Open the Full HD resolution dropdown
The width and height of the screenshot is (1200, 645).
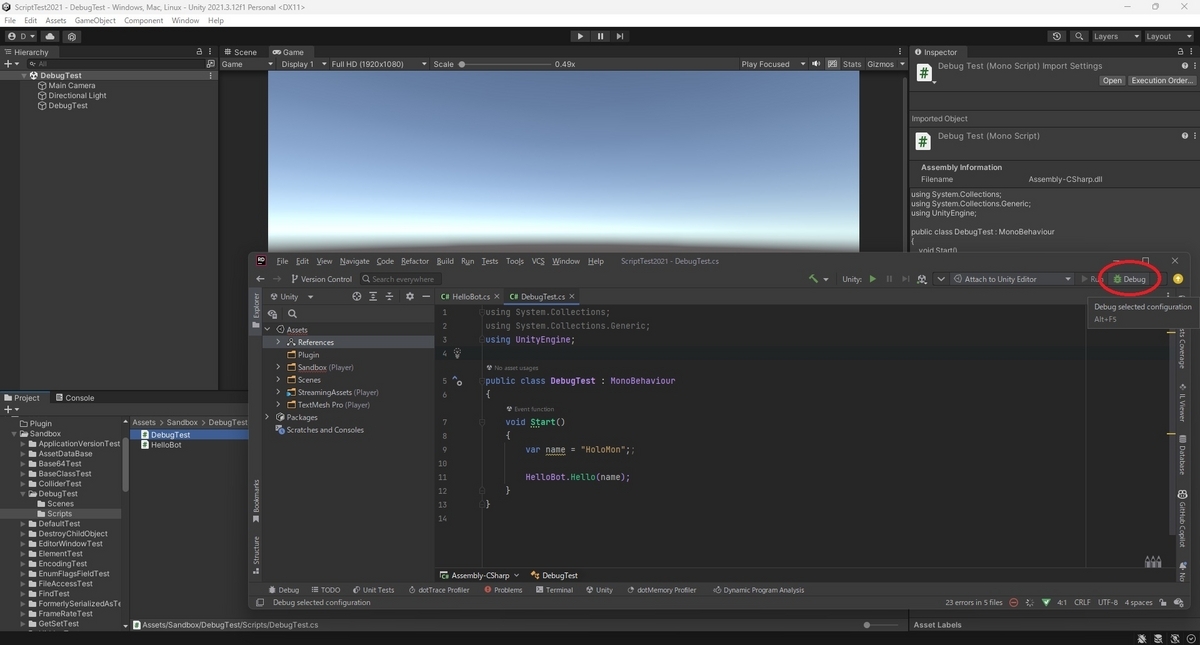pos(374,64)
